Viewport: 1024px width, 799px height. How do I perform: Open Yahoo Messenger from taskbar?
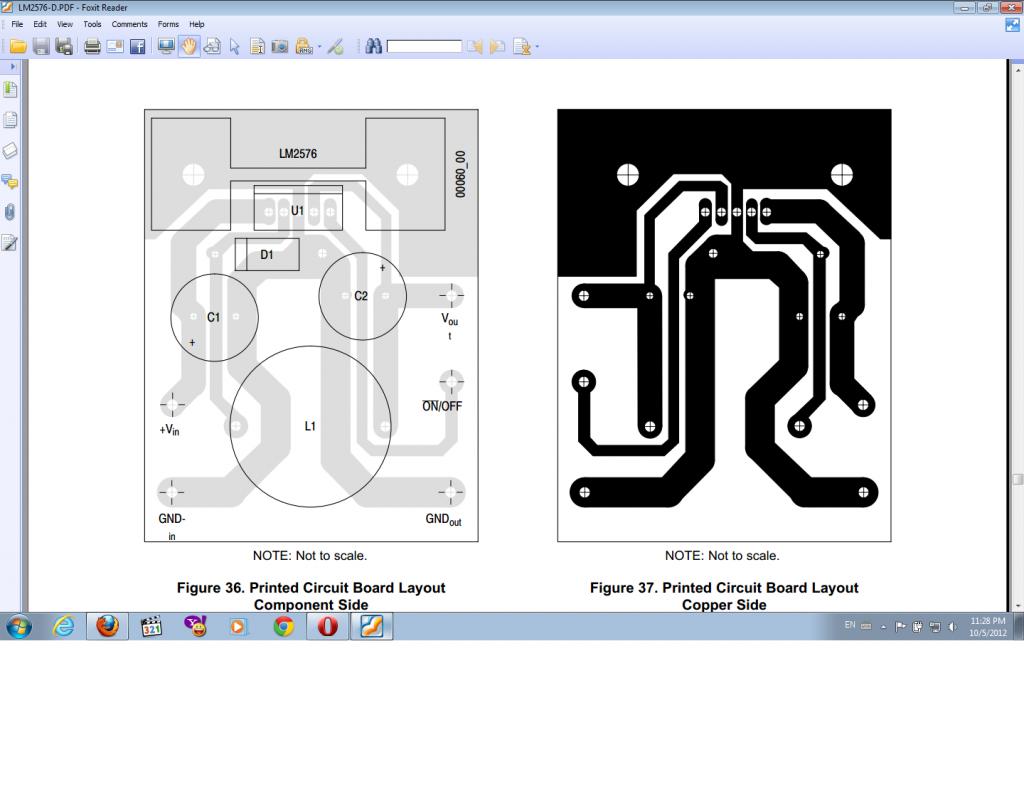195,627
